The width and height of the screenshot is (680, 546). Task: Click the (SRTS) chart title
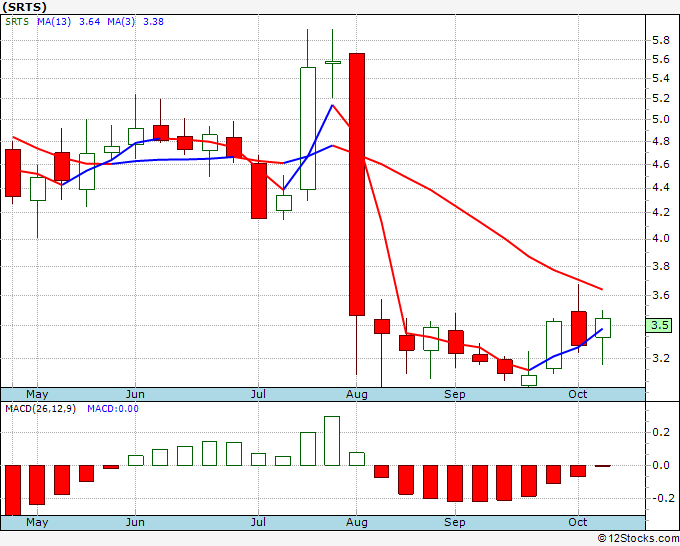(24, 7)
